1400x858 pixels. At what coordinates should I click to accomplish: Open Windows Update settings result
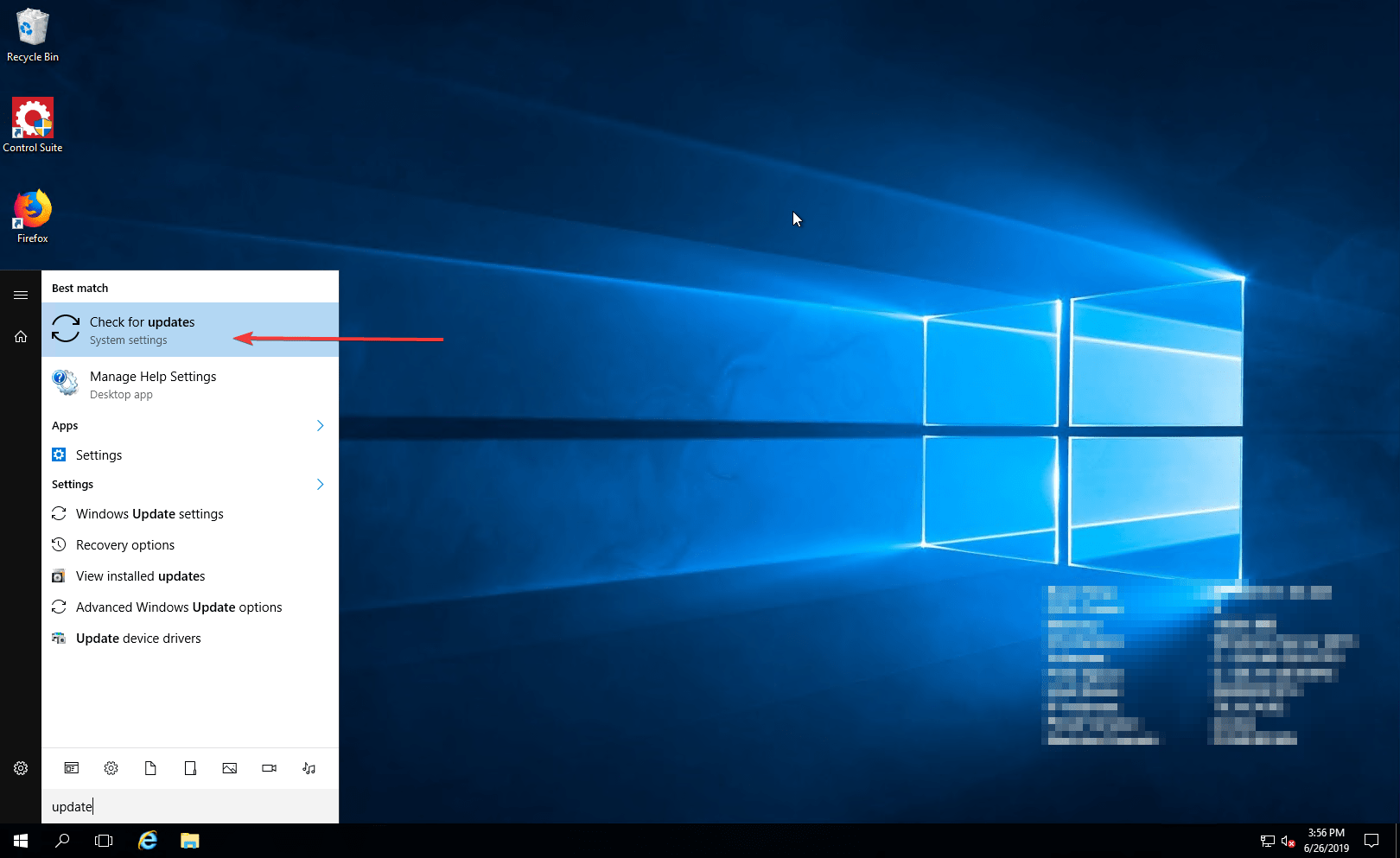[x=149, y=513]
